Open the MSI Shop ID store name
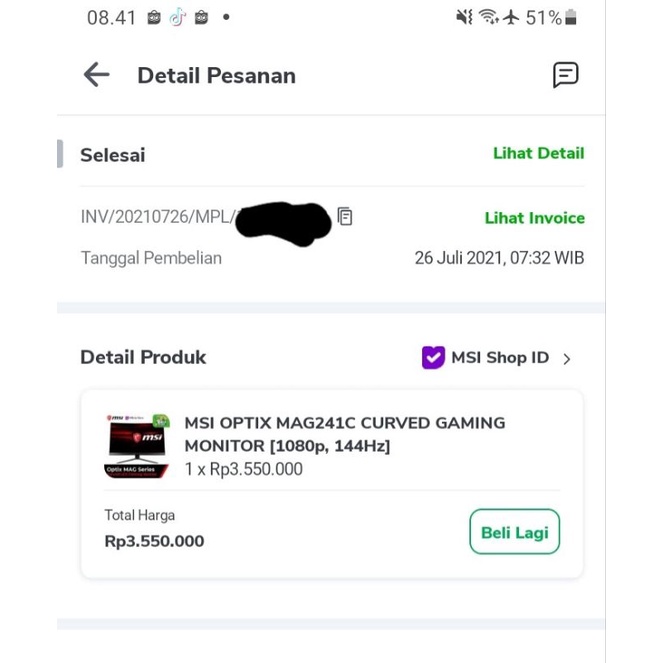663x663 pixels. [x=500, y=358]
